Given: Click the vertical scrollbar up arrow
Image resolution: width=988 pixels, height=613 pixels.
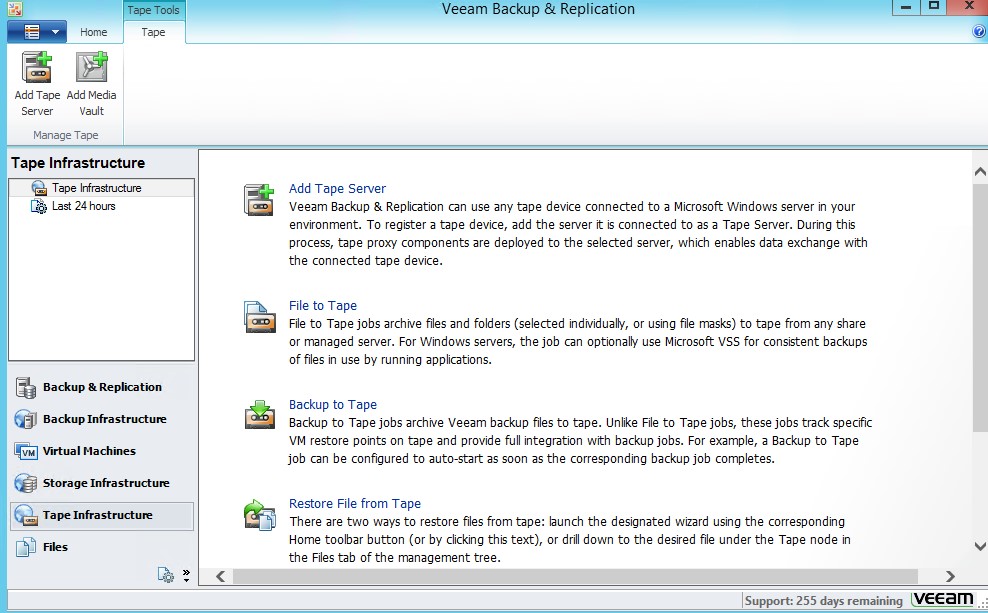Looking at the screenshot, I should click(980, 171).
